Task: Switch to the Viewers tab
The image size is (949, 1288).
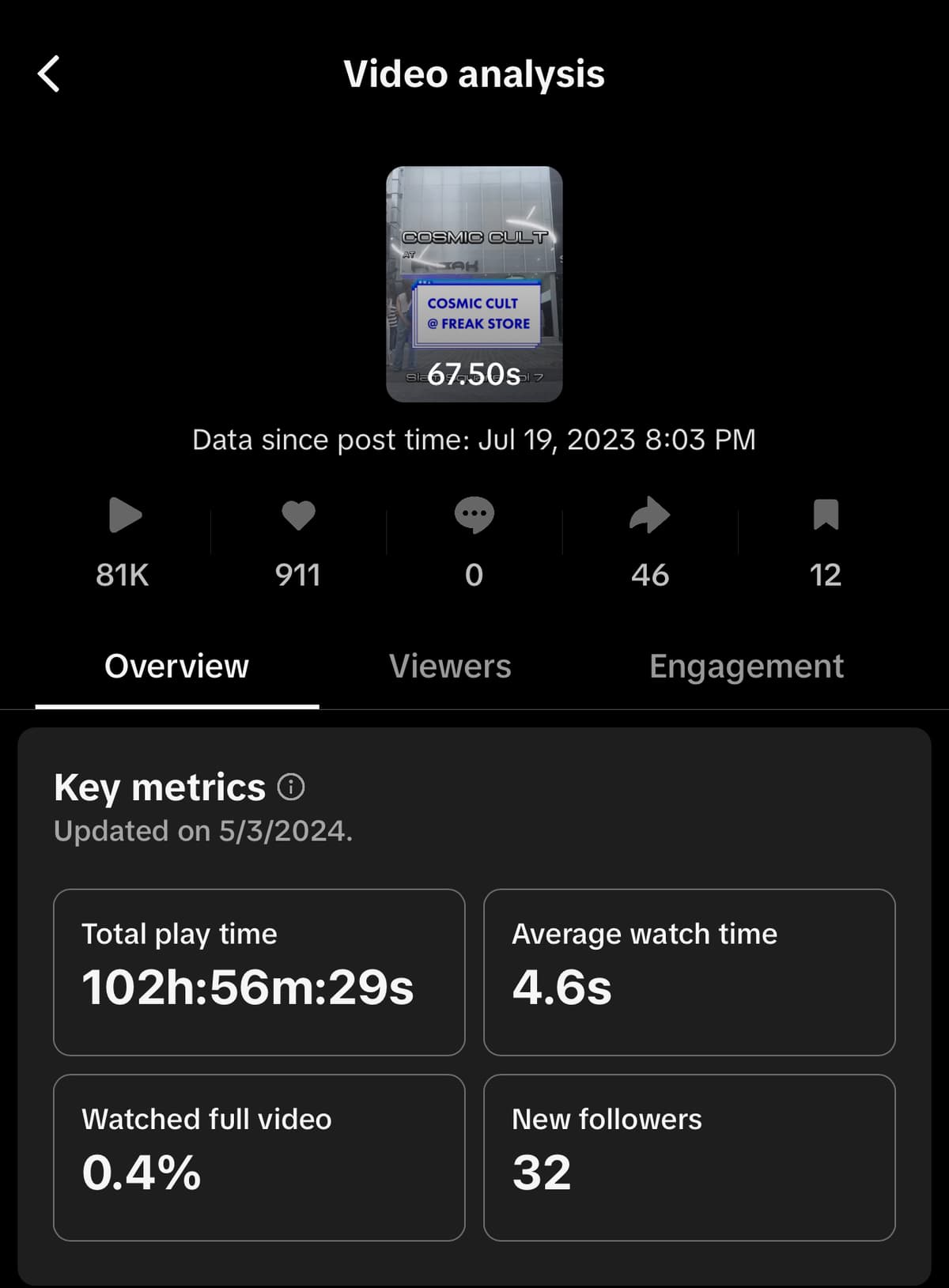Action: [450, 667]
